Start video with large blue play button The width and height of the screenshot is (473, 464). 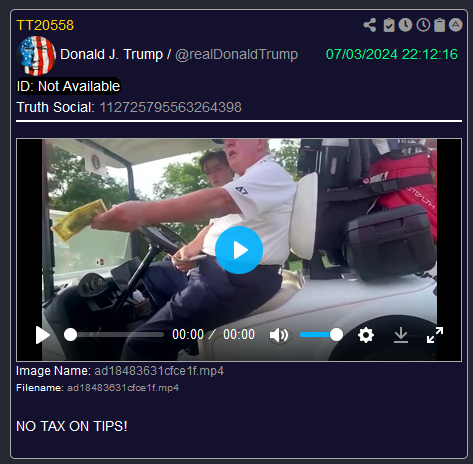click(239, 250)
